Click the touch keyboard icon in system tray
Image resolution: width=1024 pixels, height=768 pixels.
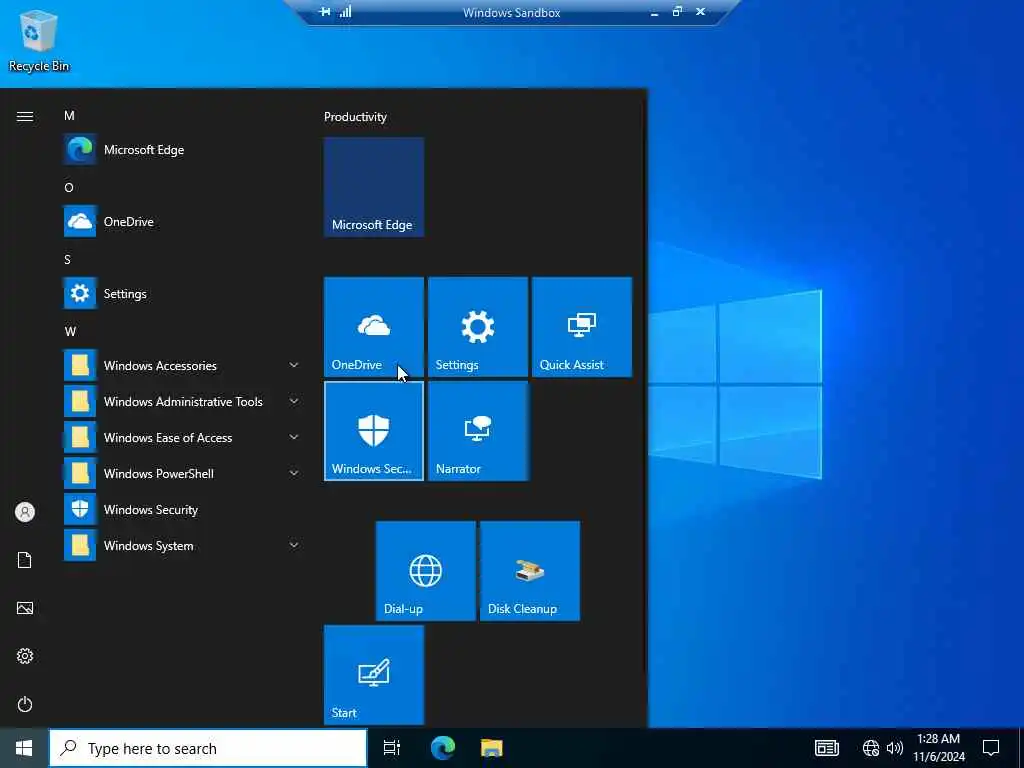point(827,748)
